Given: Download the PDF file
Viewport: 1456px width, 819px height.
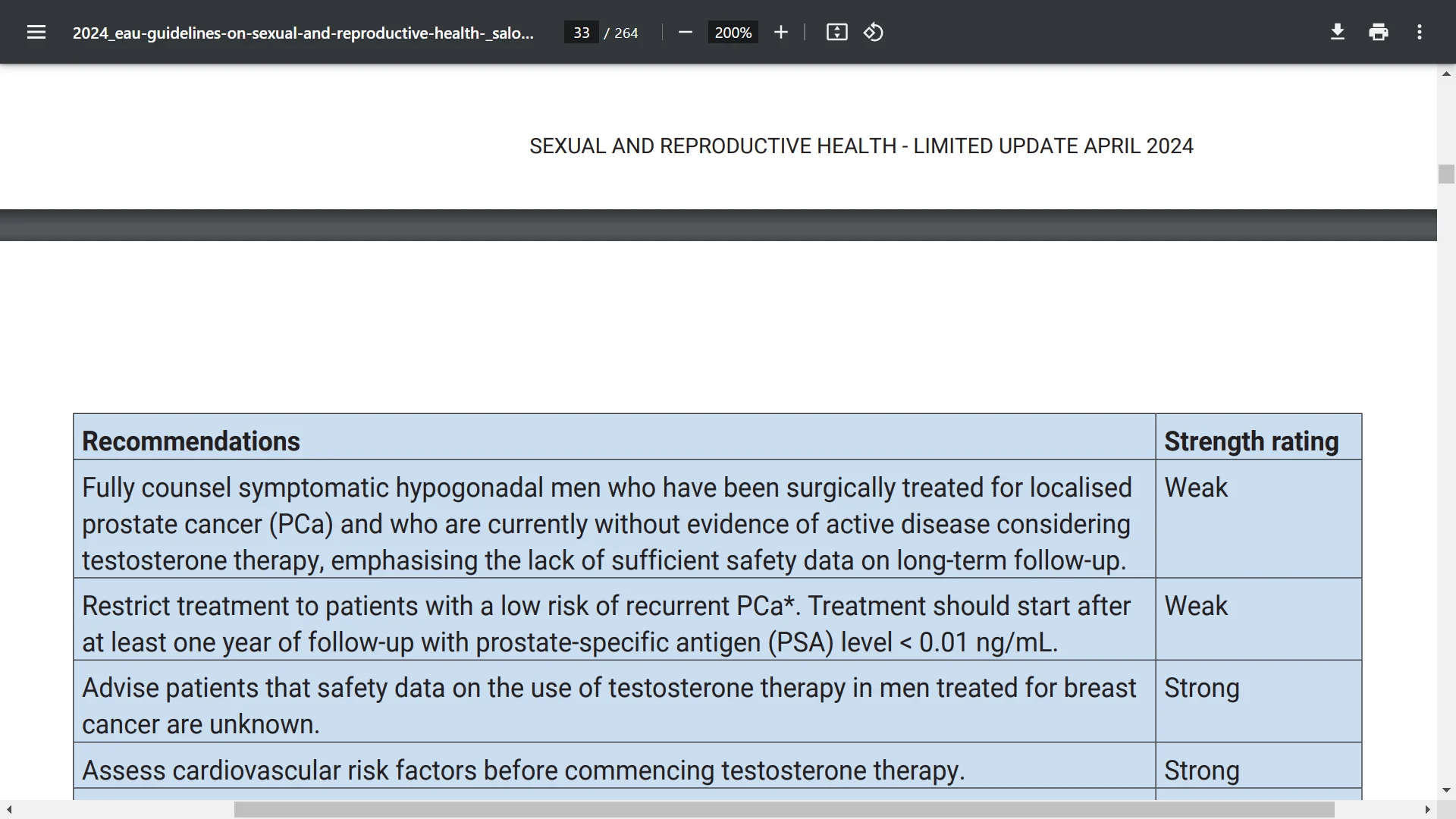Looking at the screenshot, I should pyautogui.click(x=1338, y=32).
